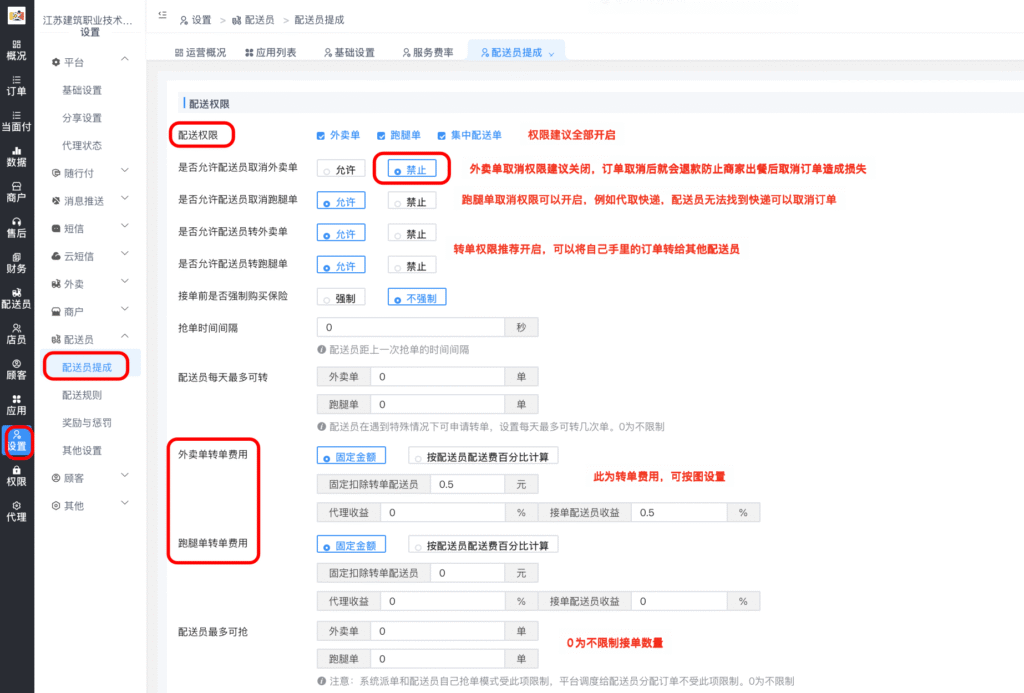Click 禁止 for canceling takeout orders
Screen dimensions: 1024x693
coord(411,168)
